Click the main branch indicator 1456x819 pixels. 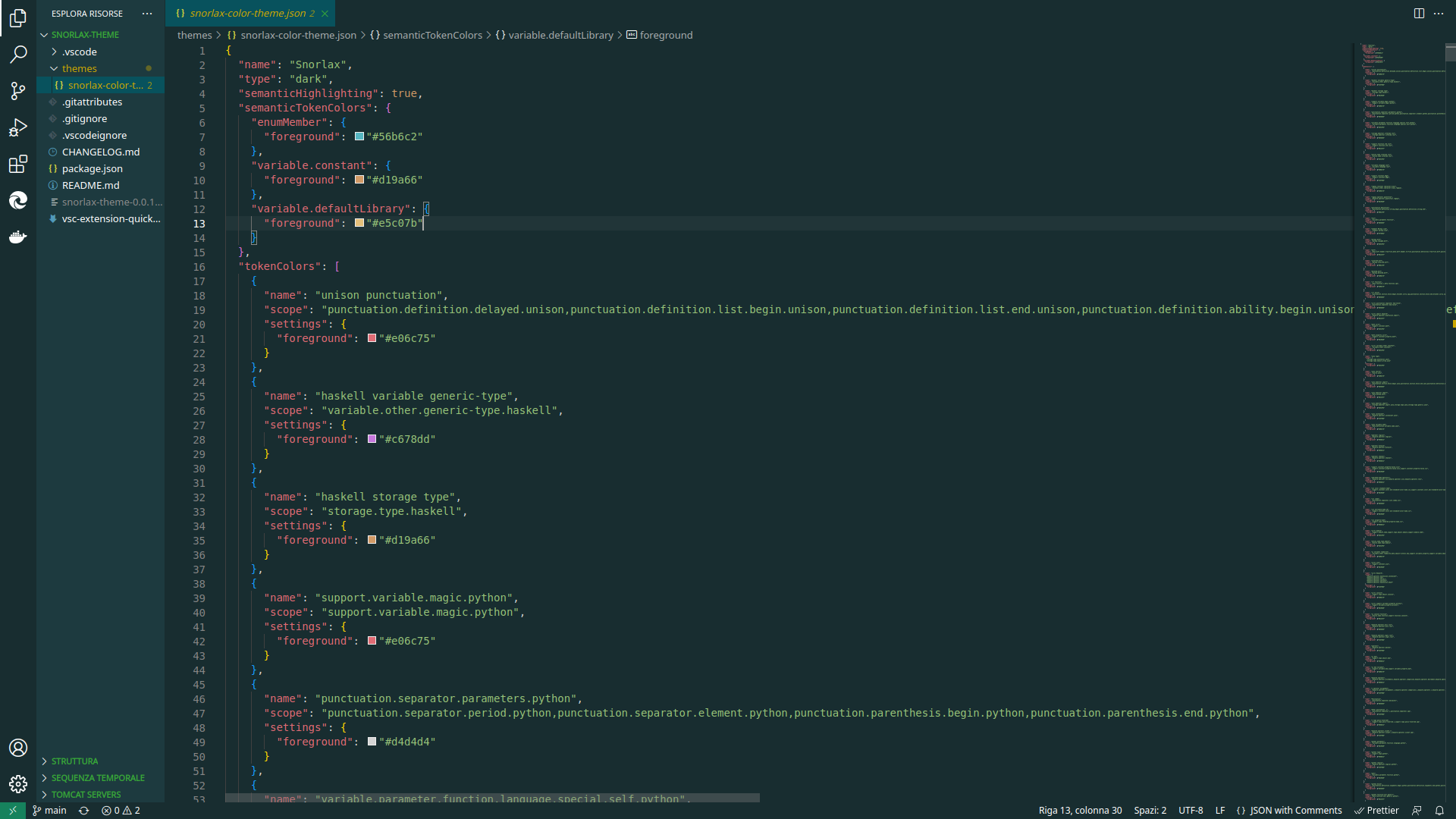pos(50,811)
